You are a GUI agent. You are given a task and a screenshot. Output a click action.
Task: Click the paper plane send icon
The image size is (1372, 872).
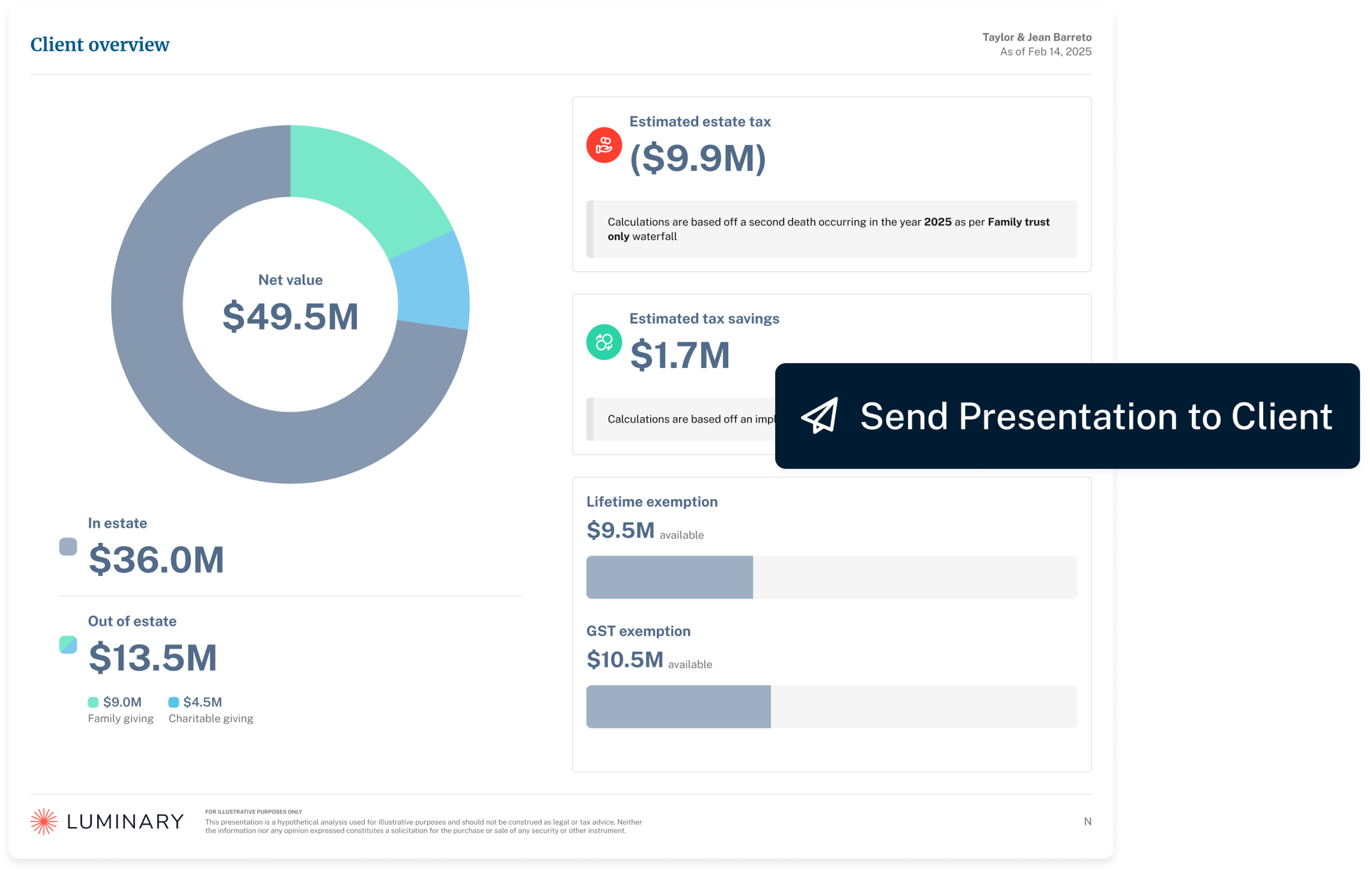820,416
